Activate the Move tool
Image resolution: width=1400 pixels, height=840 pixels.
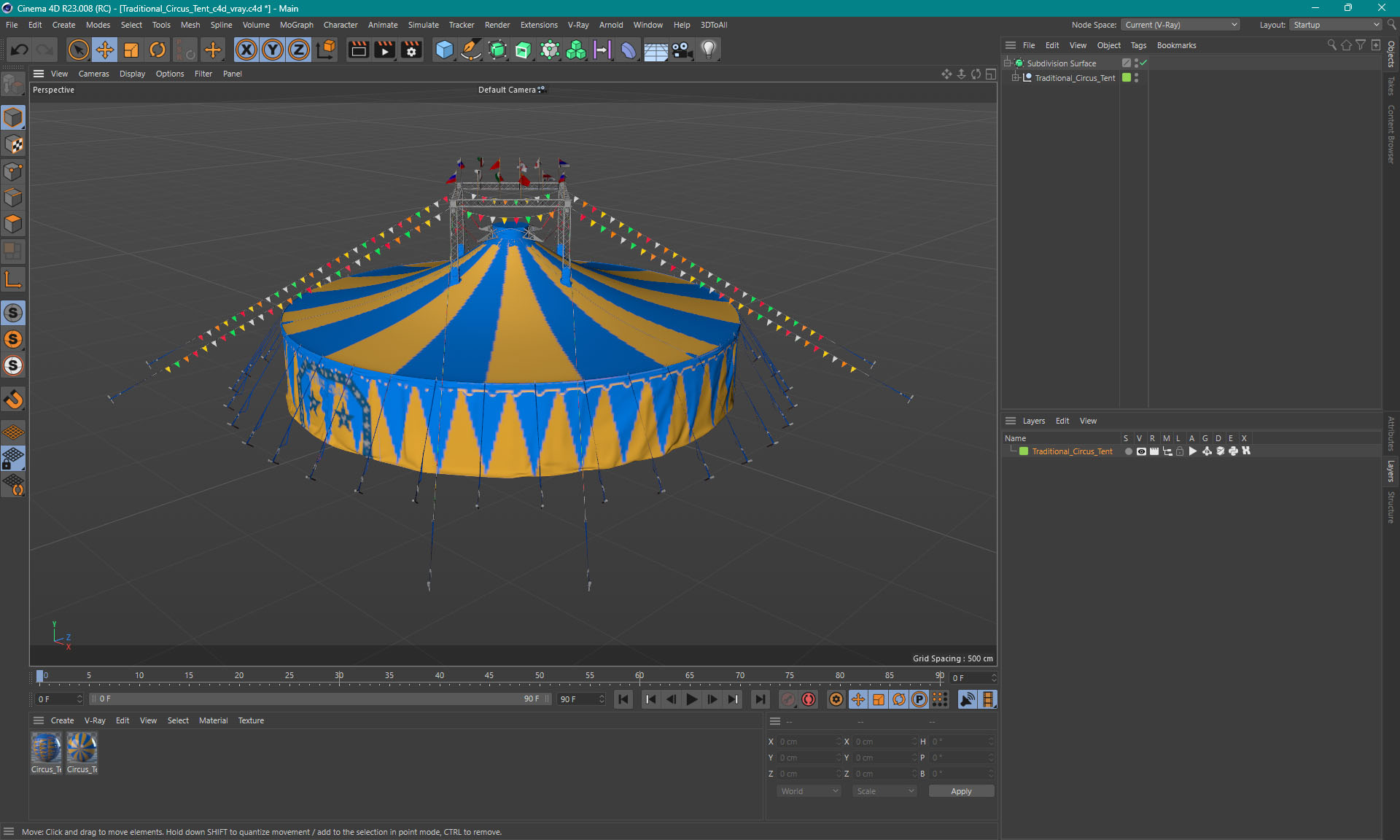click(x=105, y=50)
